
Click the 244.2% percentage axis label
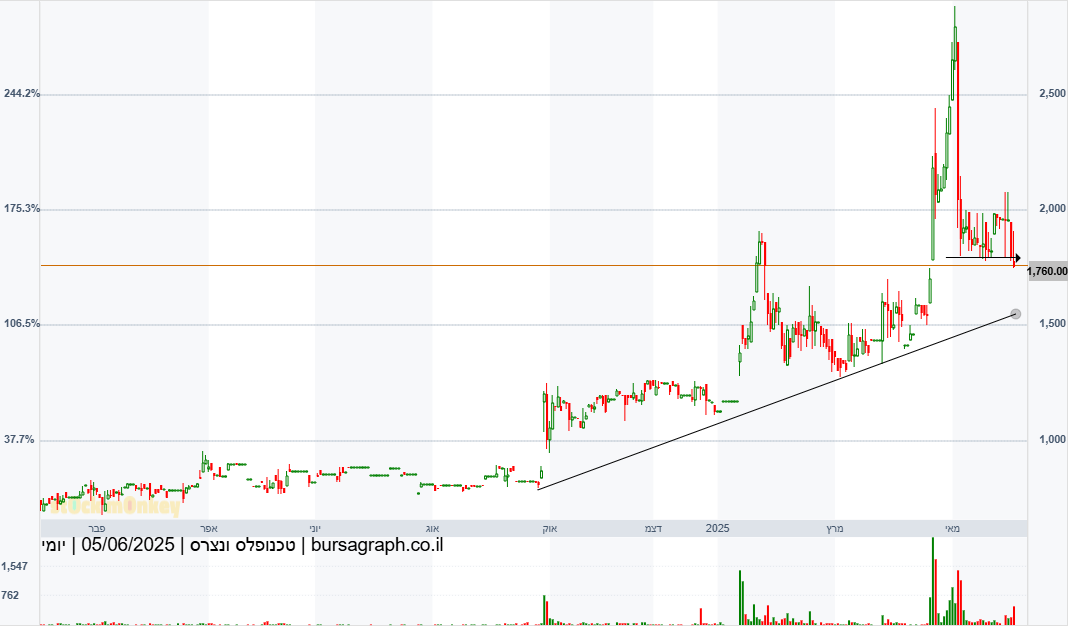22,93
